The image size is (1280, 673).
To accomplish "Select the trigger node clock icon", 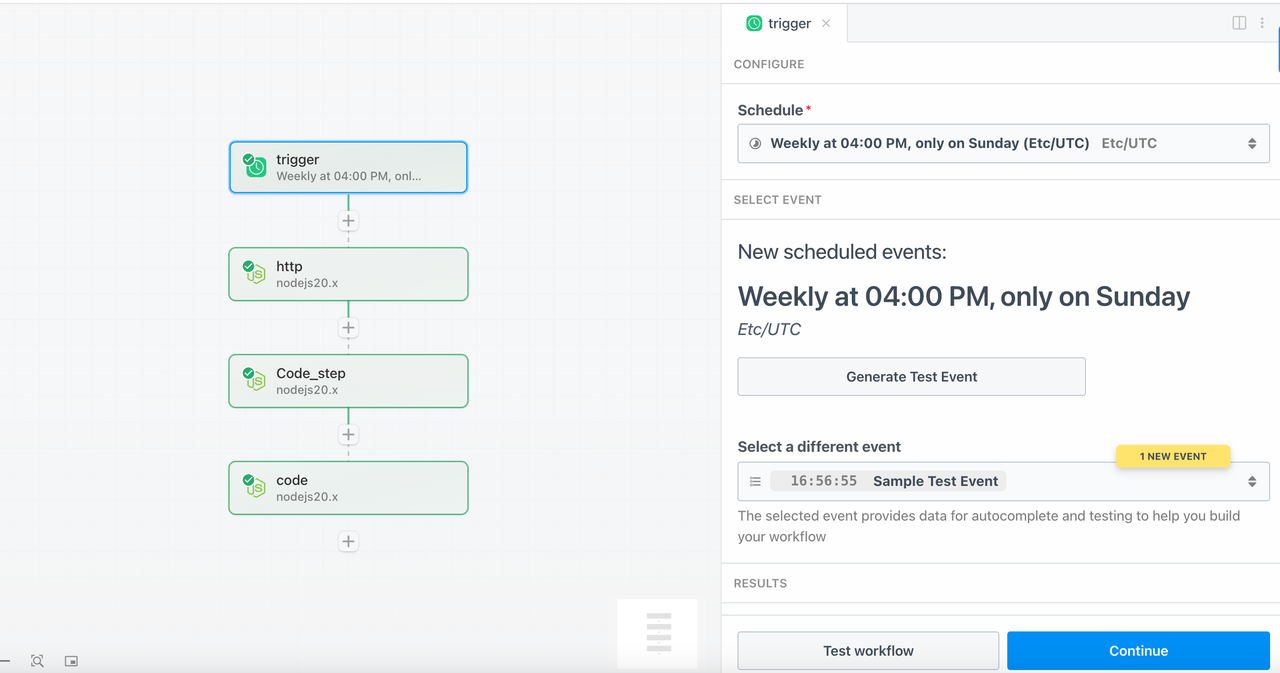I will pyautogui.click(x=255, y=166).
